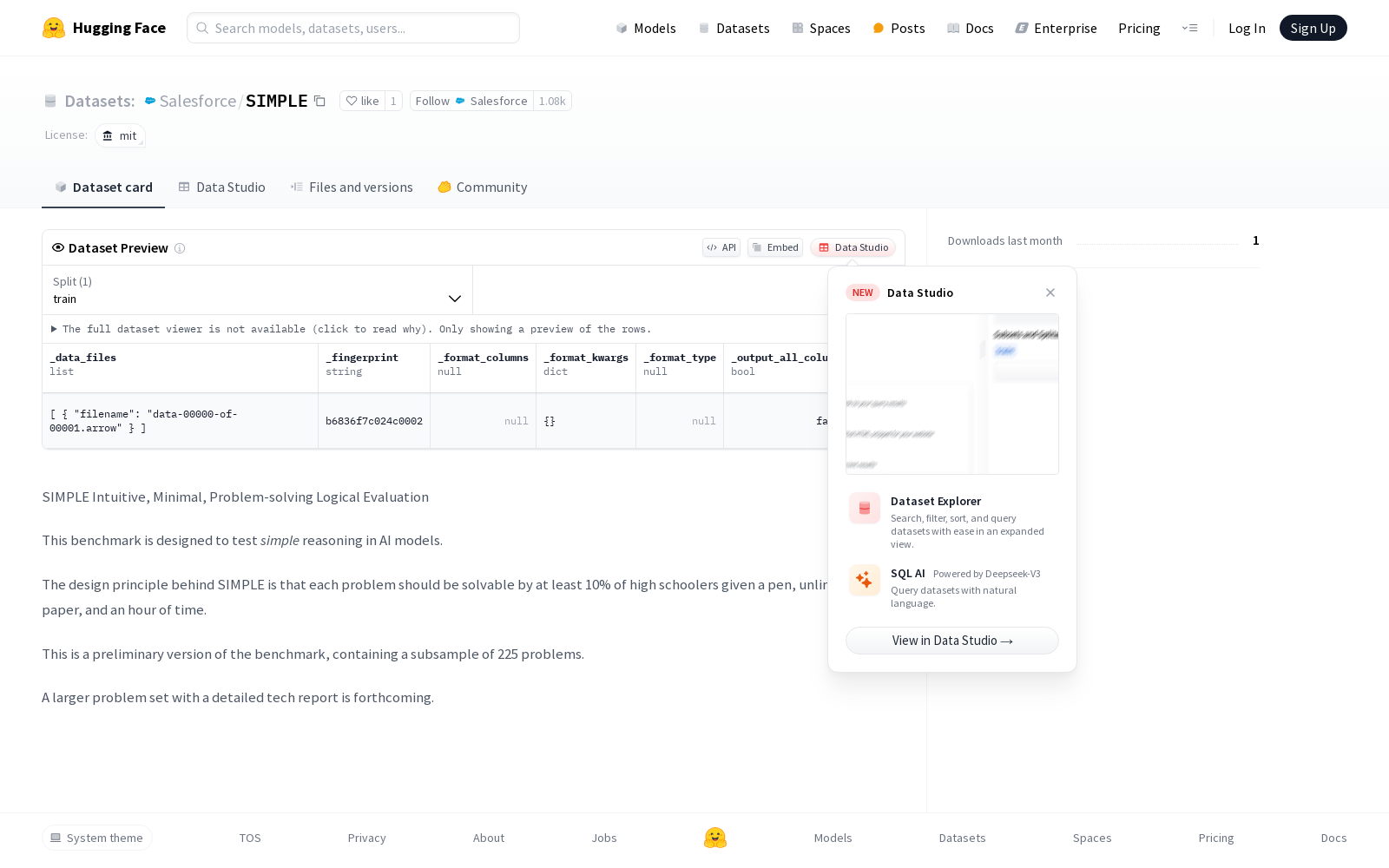Open System theme selector
Screen dimensions: 1389x868
(x=97, y=838)
